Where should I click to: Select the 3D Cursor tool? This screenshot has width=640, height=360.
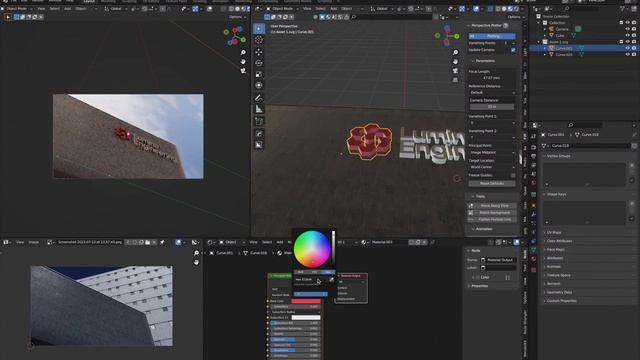(259, 40)
